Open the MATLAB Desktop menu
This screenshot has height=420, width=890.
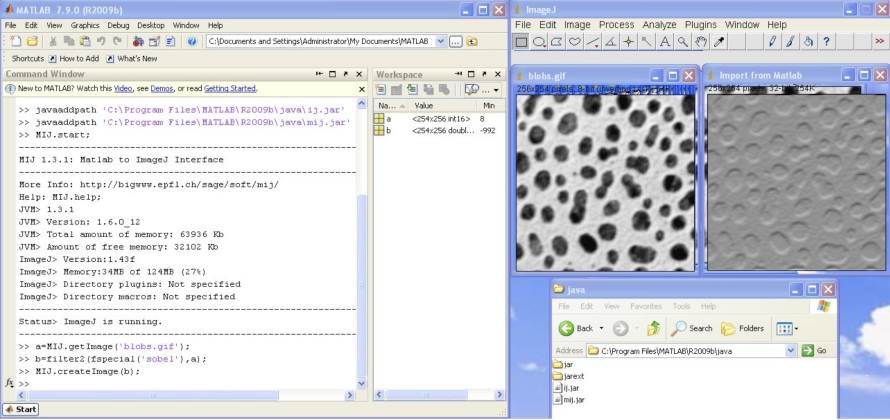151,25
